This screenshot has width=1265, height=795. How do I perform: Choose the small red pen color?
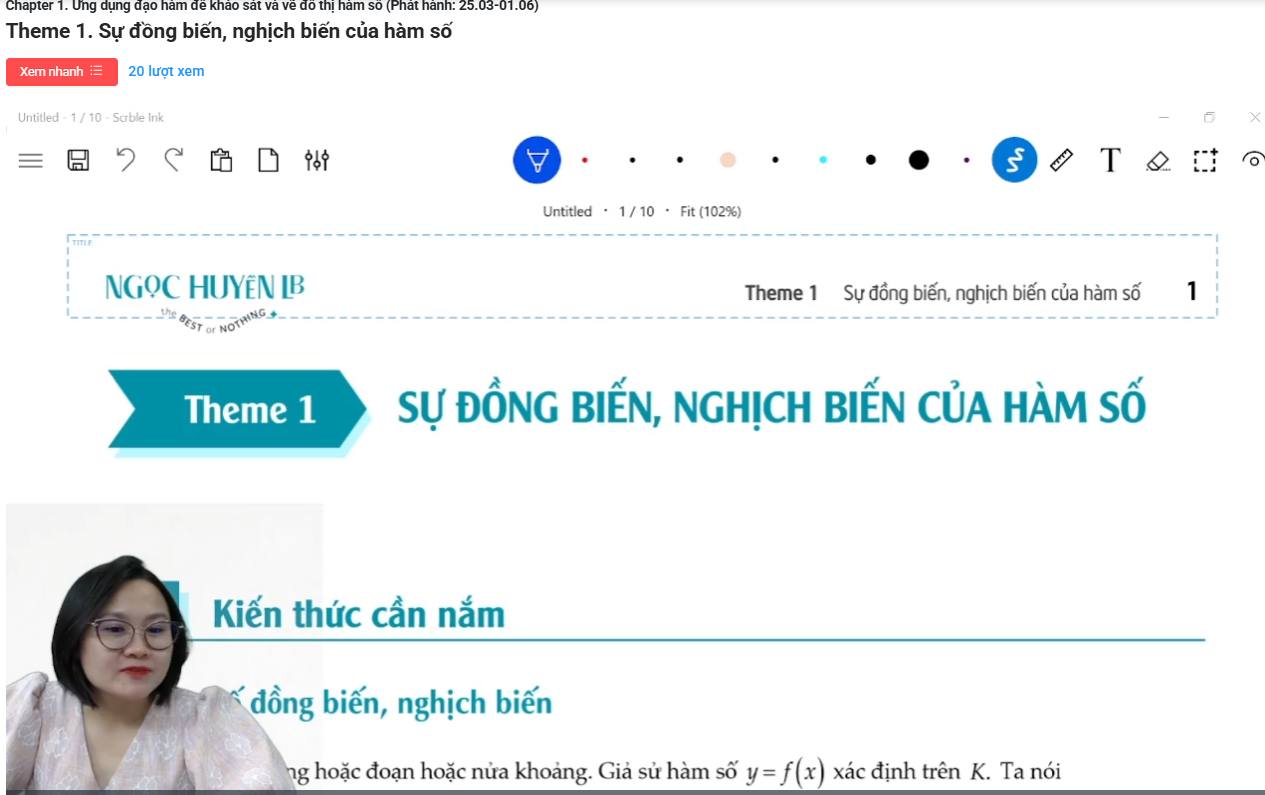(x=585, y=160)
